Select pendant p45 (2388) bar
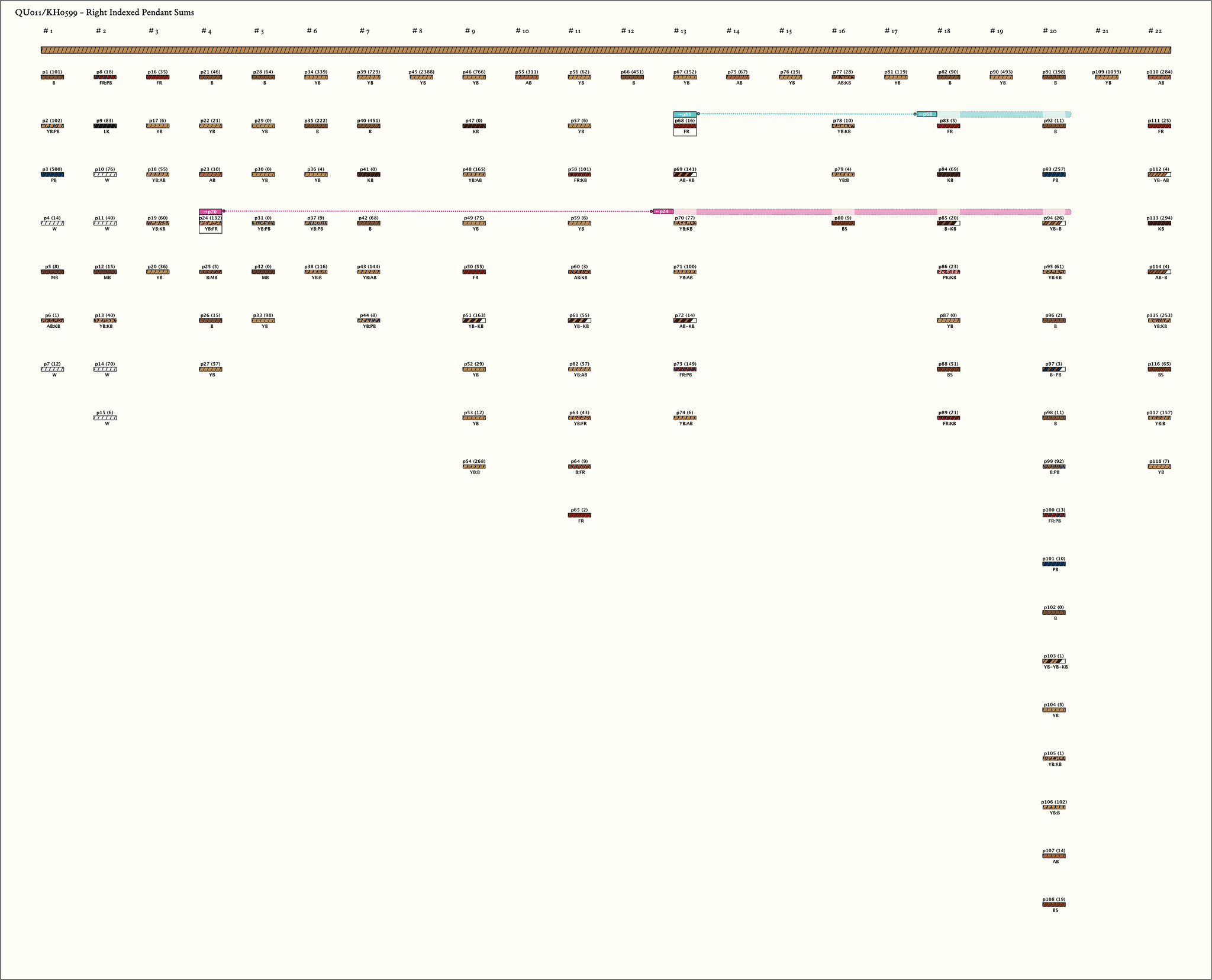The height and width of the screenshot is (980, 1212). (x=421, y=78)
